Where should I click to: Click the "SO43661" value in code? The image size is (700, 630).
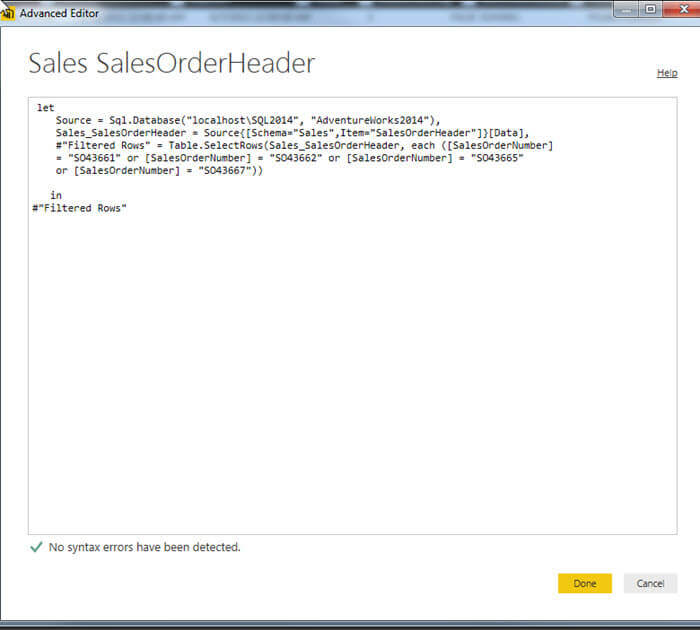click(94, 158)
